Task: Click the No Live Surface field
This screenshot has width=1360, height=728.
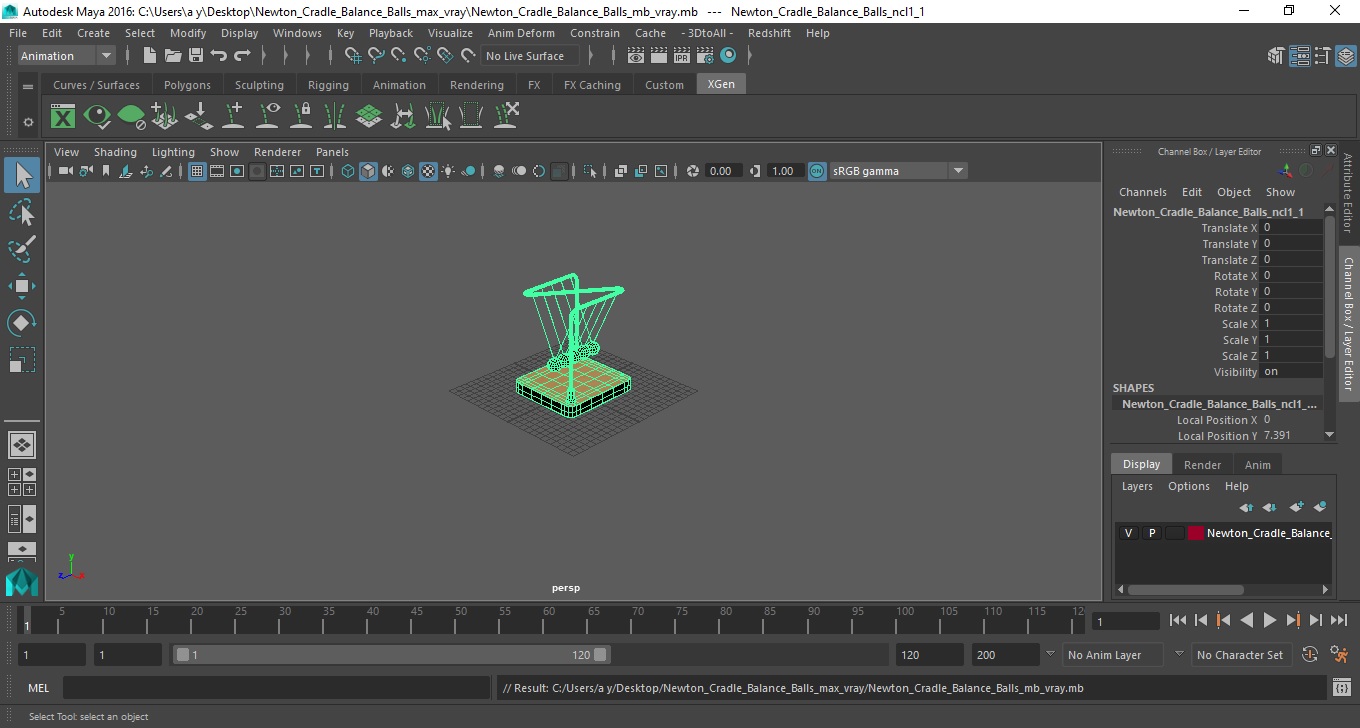Action: [530, 56]
